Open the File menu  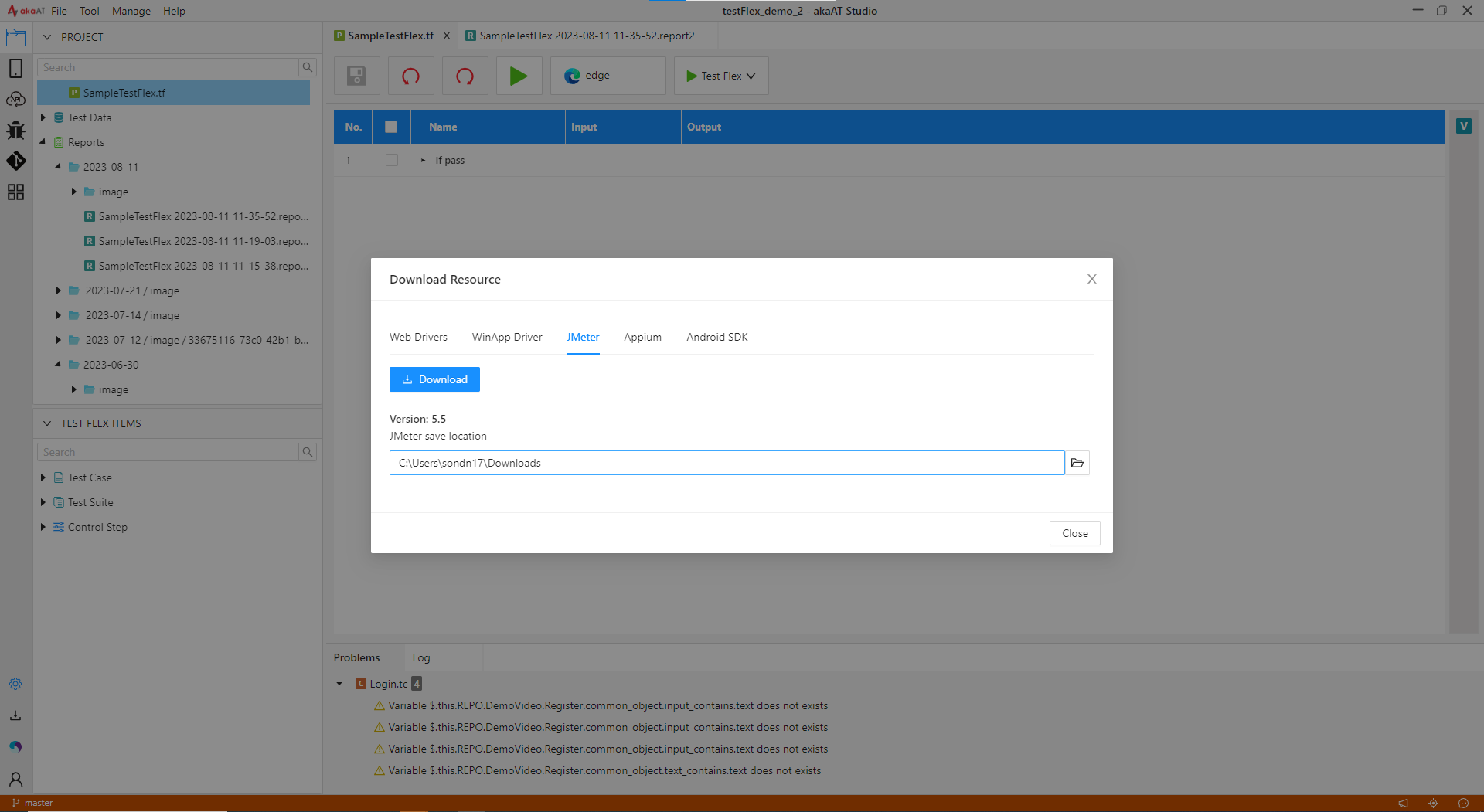click(60, 11)
